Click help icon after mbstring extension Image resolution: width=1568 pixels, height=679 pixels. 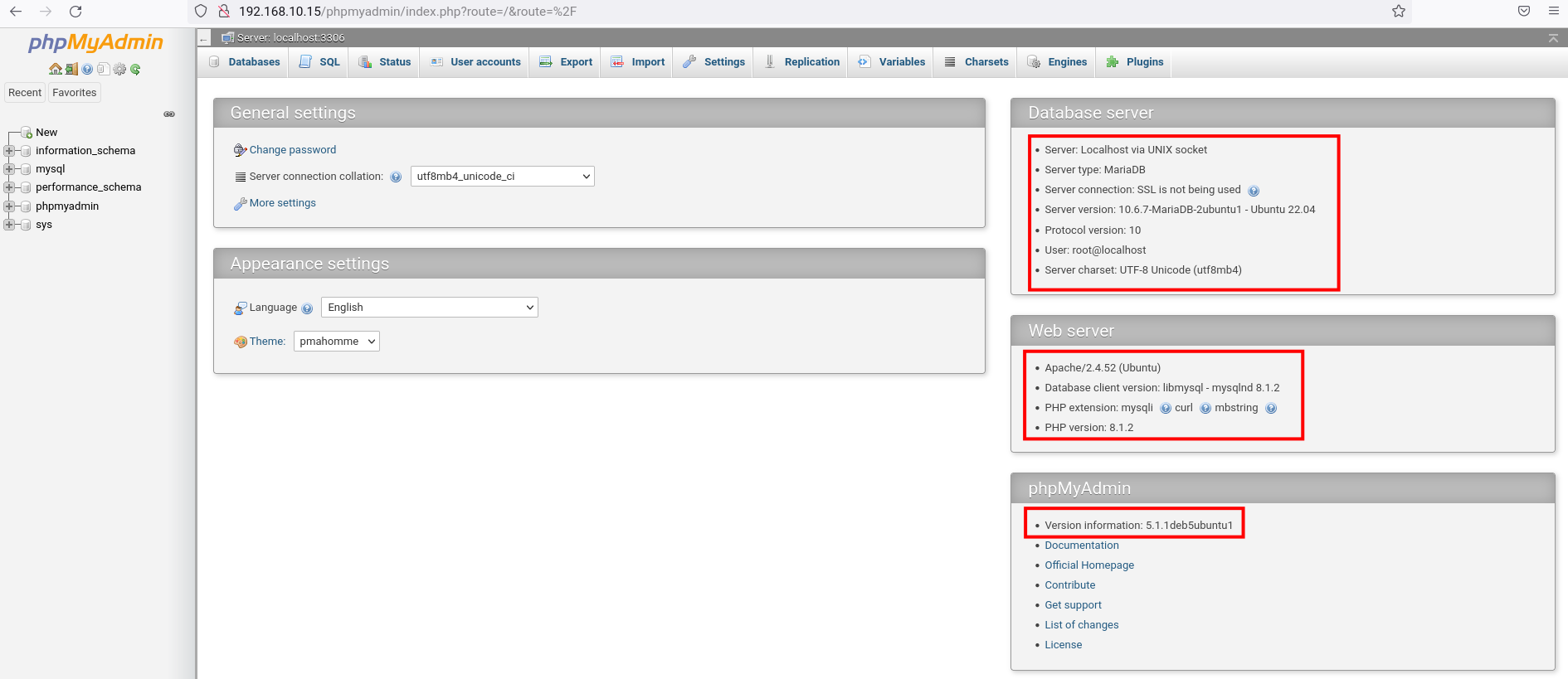click(1271, 408)
